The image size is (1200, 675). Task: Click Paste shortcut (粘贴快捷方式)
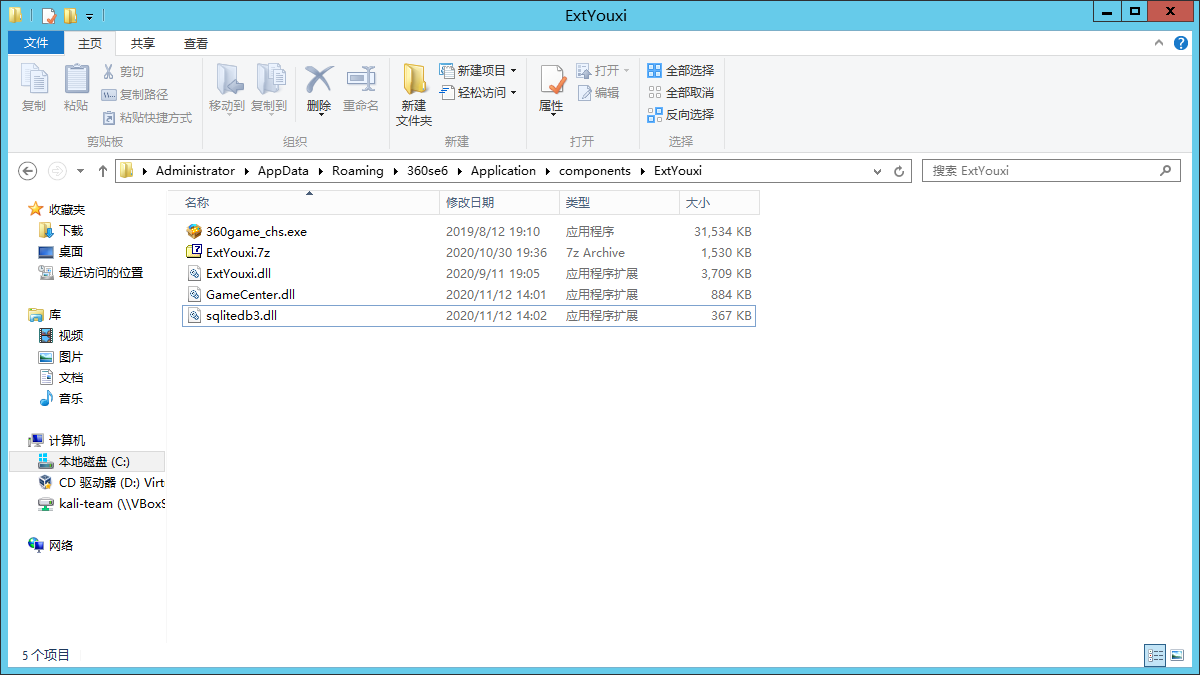(x=146, y=117)
